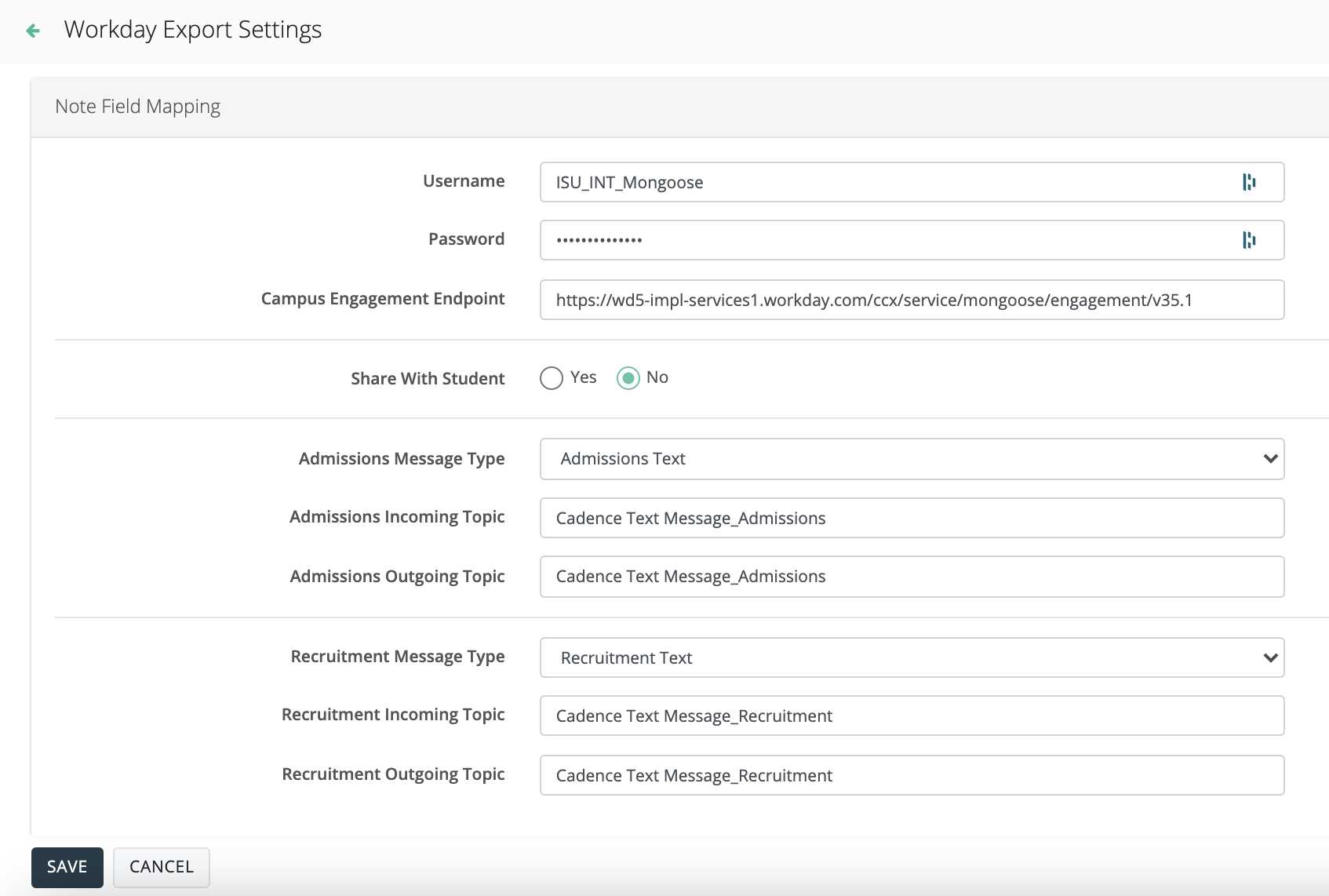The height and width of the screenshot is (896, 1329).
Task: Open the Admissions Message Type dropdown
Action: tap(910, 459)
